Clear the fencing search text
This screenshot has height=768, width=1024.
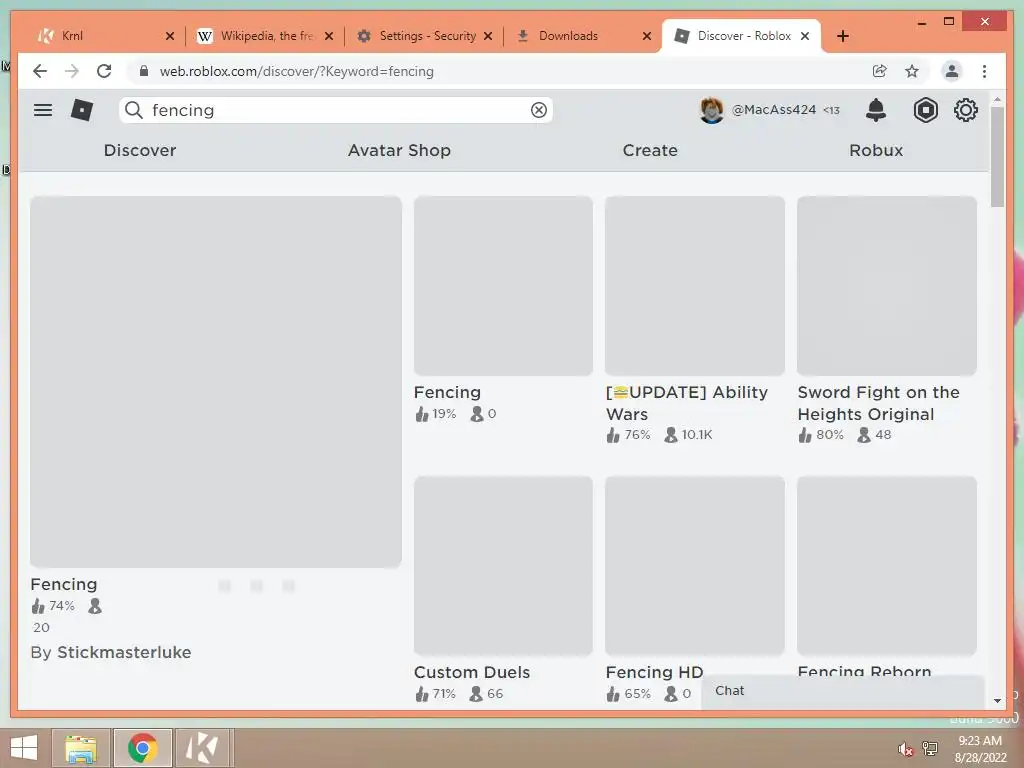(539, 110)
